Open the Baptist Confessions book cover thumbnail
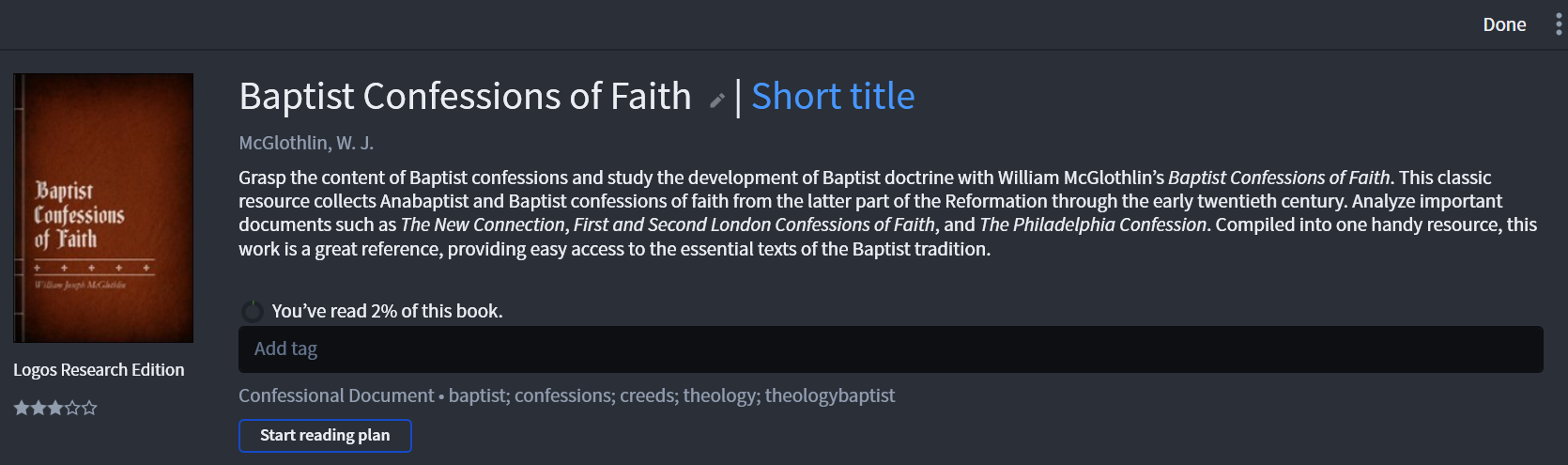Screen dimensions: 1568x465 103,208
